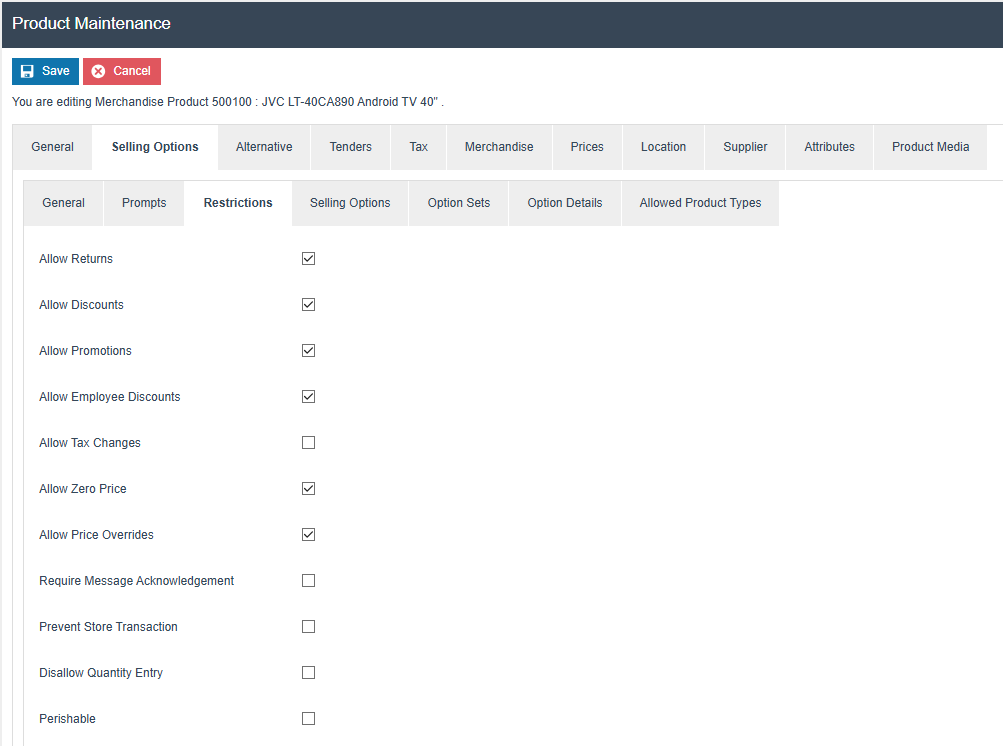This screenshot has width=1003, height=746.
Task: Tick the Disallow Quantity Entry checkbox
Action: [308, 673]
